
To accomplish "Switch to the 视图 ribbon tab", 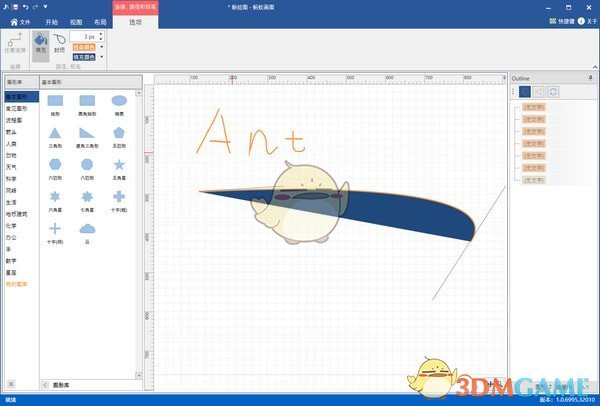I will 76,22.
